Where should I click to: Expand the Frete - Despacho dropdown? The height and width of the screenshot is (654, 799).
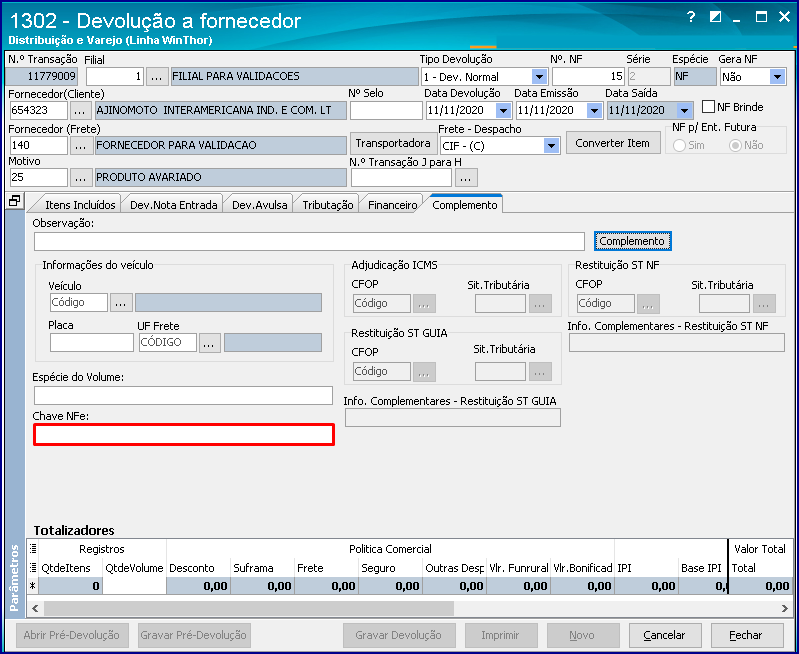(551, 146)
